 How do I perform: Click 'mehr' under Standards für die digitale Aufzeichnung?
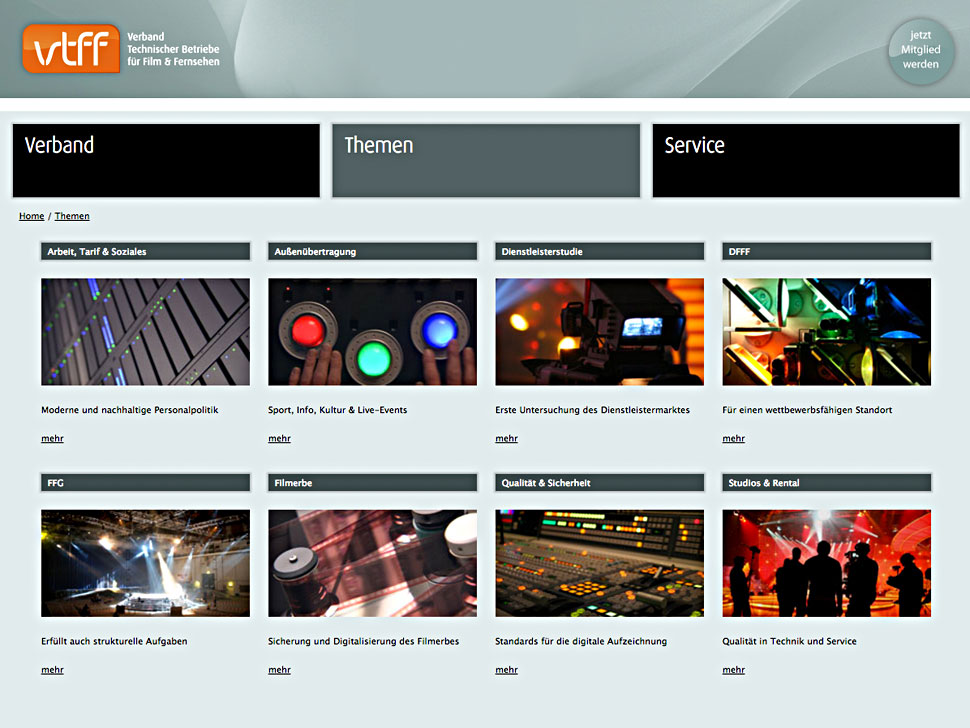(506, 670)
